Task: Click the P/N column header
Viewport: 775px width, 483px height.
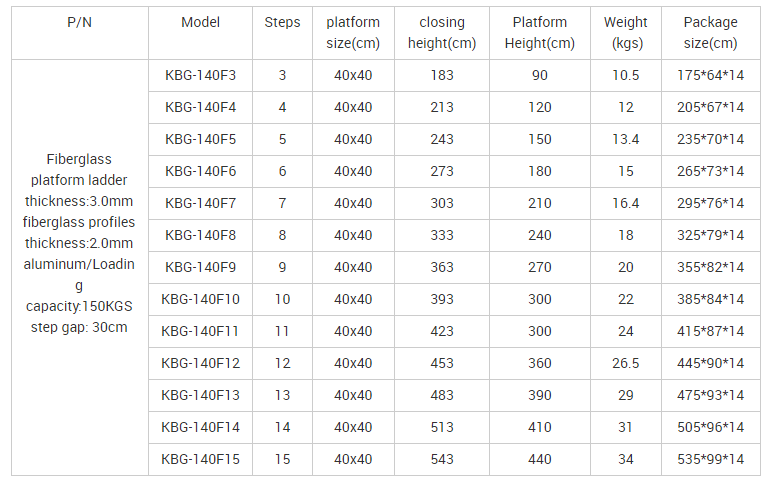Action: (x=79, y=22)
